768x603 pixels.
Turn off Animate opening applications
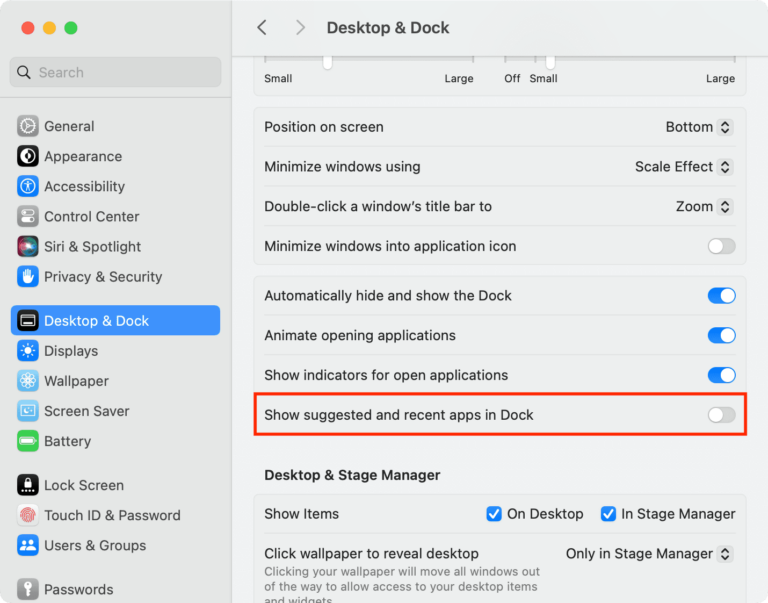pos(721,336)
